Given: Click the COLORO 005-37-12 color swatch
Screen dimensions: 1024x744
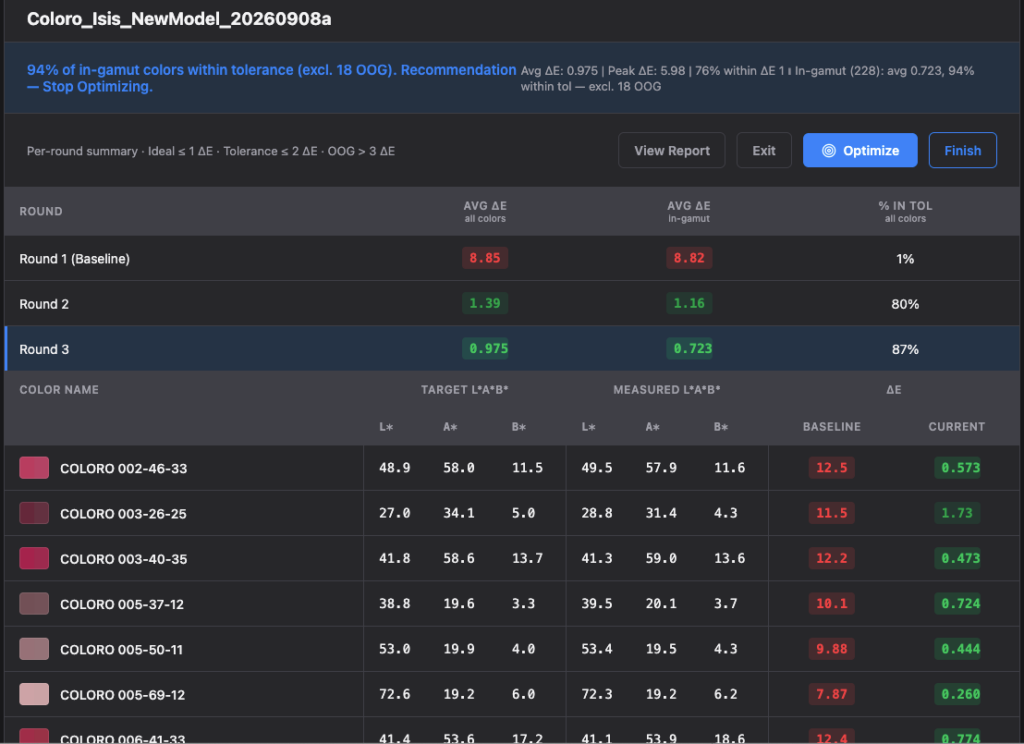Looking at the screenshot, I should click(34, 604).
